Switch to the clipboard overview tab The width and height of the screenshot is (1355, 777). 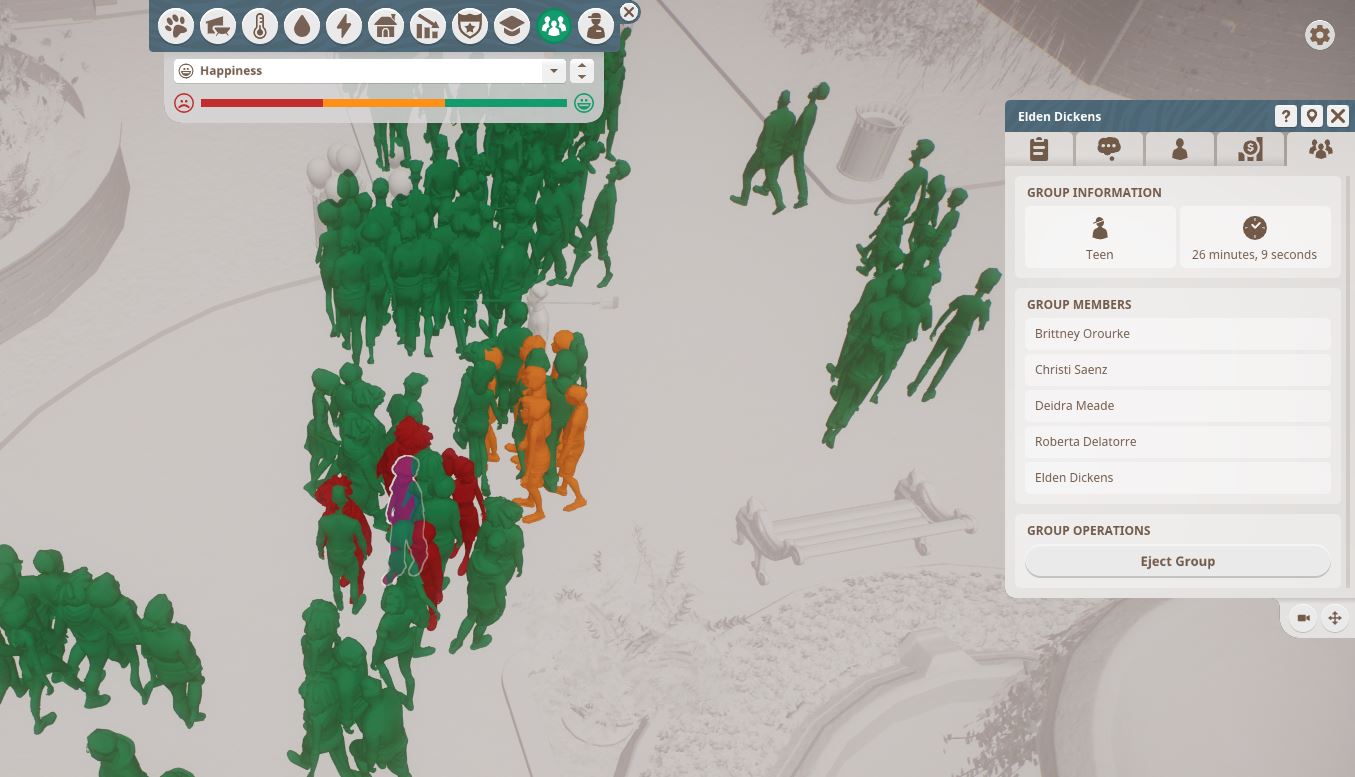coord(1039,149)
